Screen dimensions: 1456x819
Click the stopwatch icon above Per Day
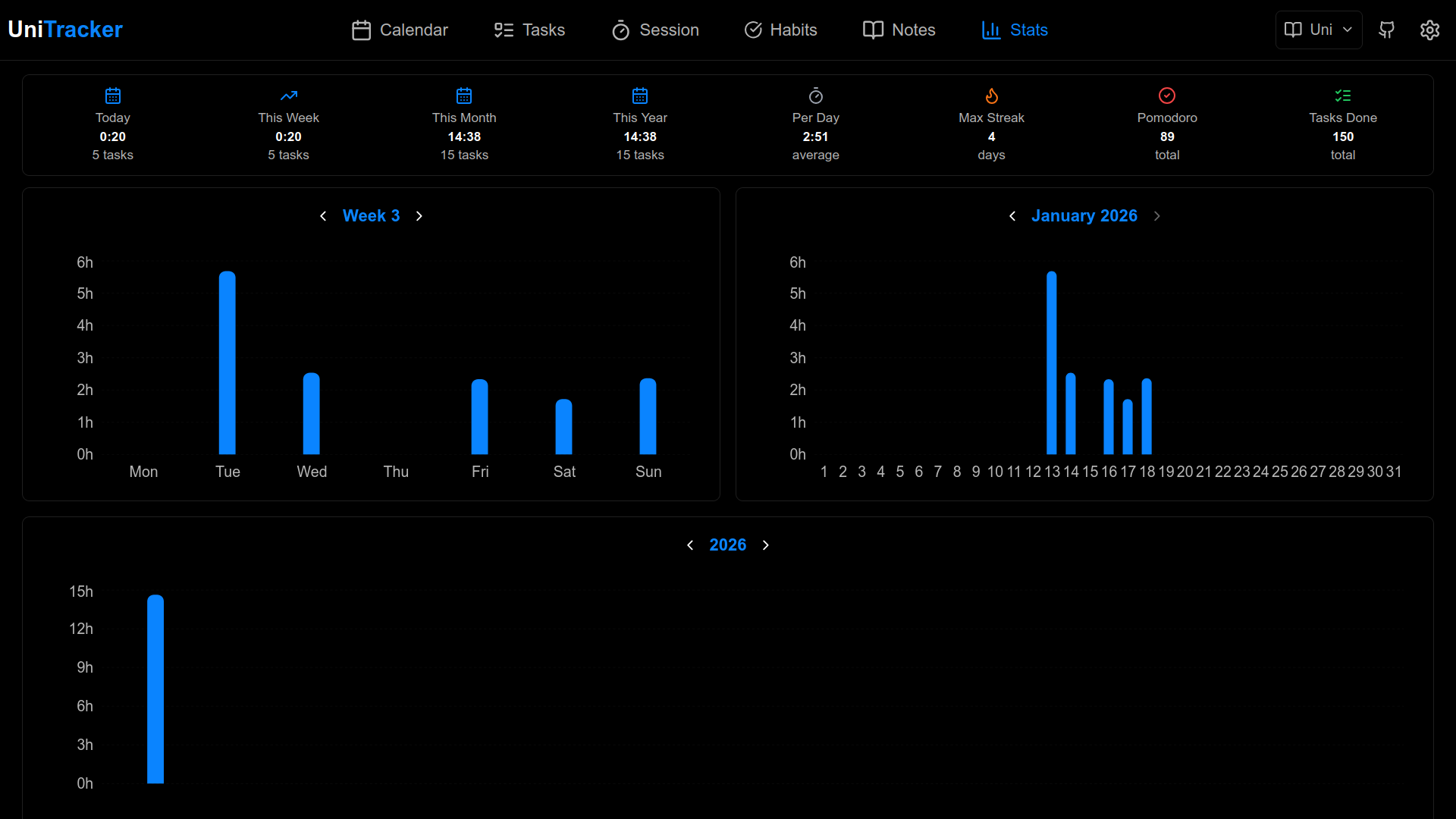[x=815, y=96]
